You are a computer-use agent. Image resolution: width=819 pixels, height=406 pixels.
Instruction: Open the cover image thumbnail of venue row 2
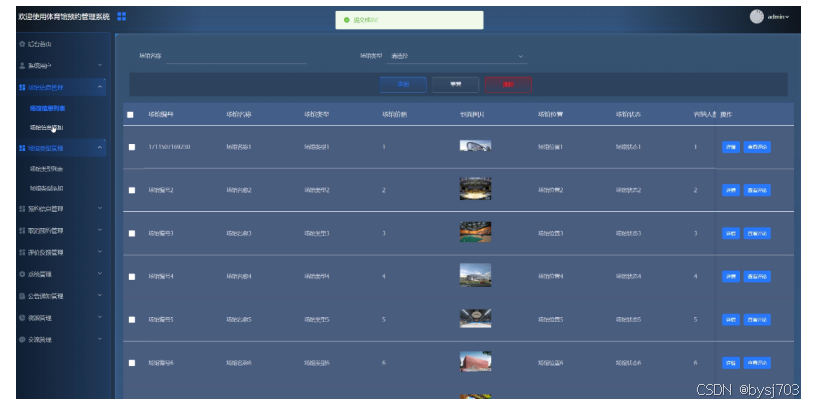coord(475,189)
